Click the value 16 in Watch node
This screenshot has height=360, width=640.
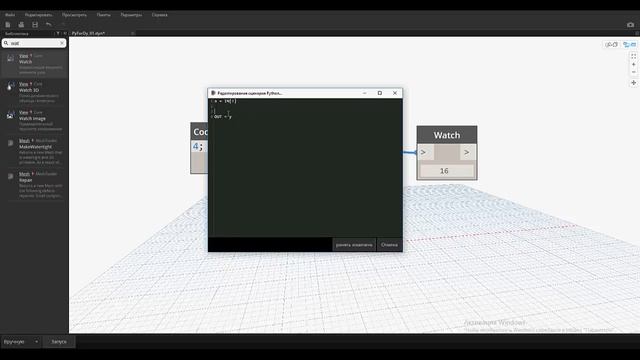[x=444, y=171]
